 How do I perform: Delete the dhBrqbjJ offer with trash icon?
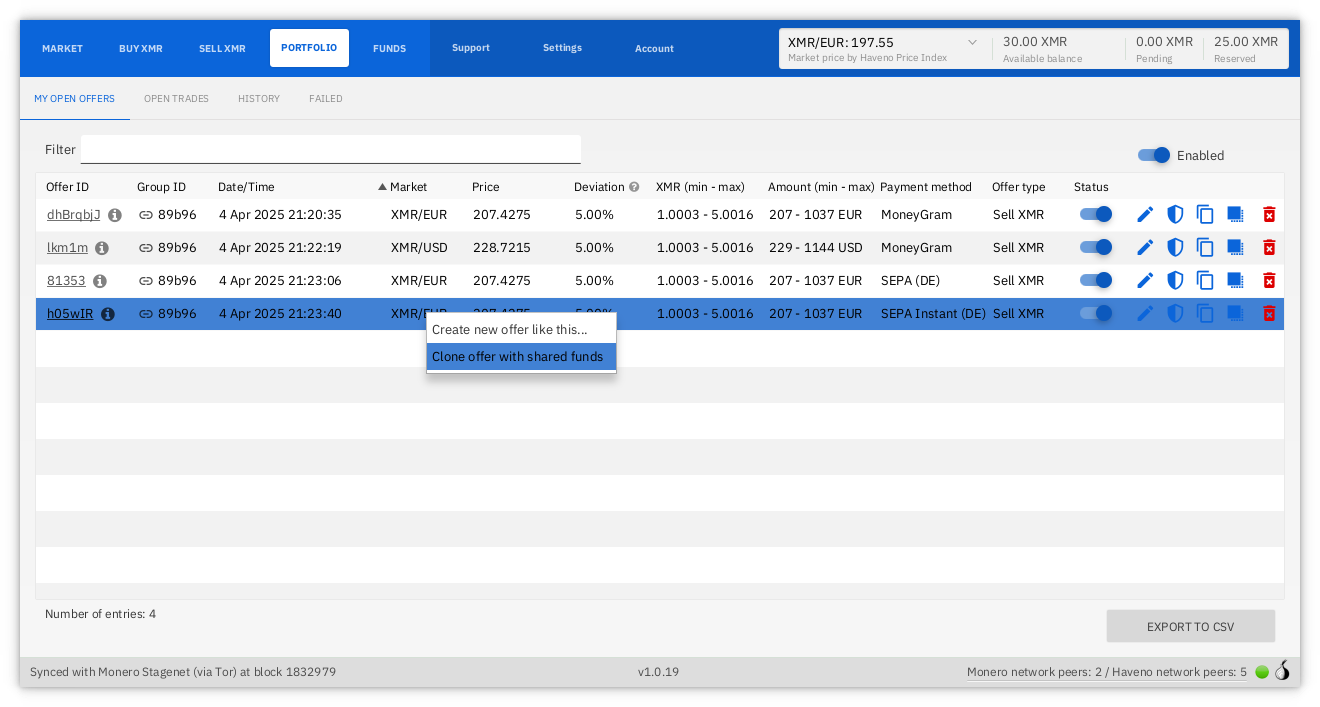[1269, 214]
